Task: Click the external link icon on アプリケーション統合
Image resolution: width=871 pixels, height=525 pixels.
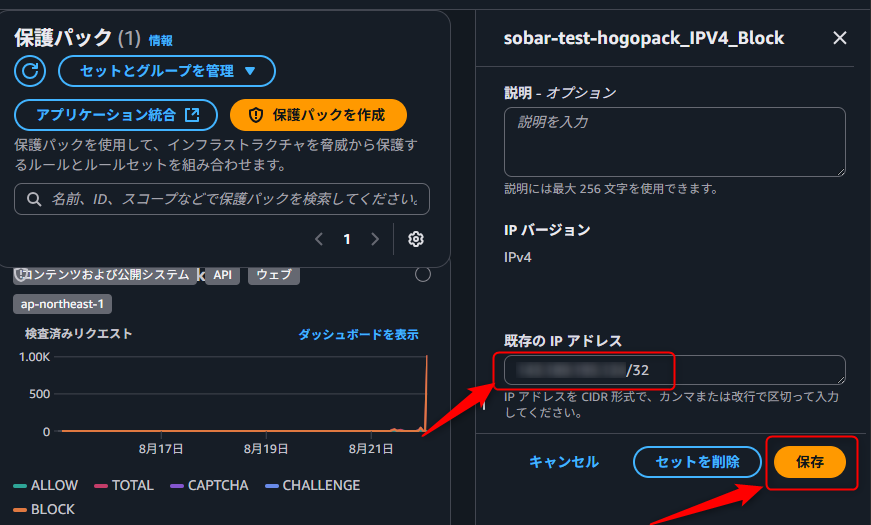Action: (x=193, y=115)
